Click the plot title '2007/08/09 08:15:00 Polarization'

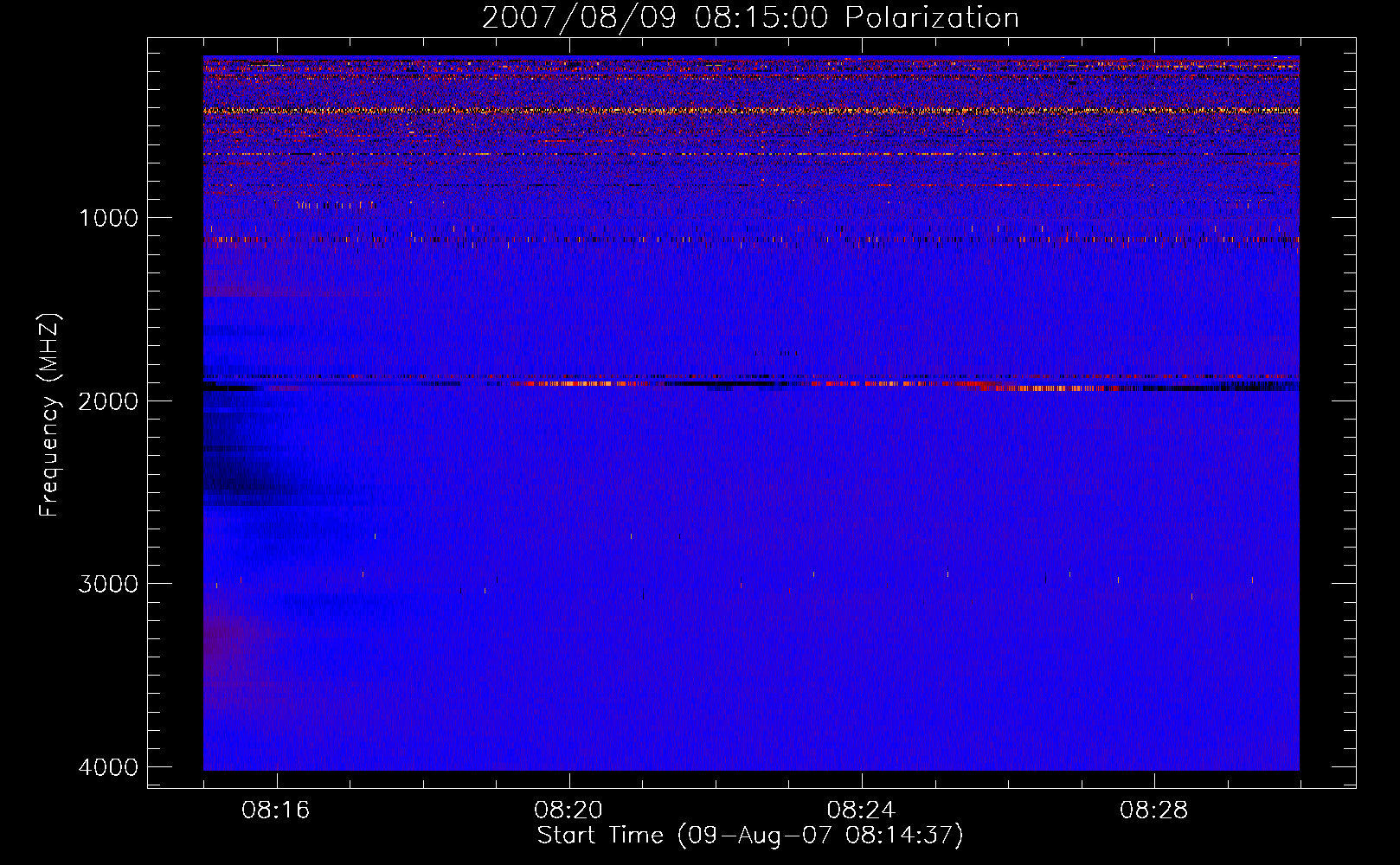pos(750,18)
